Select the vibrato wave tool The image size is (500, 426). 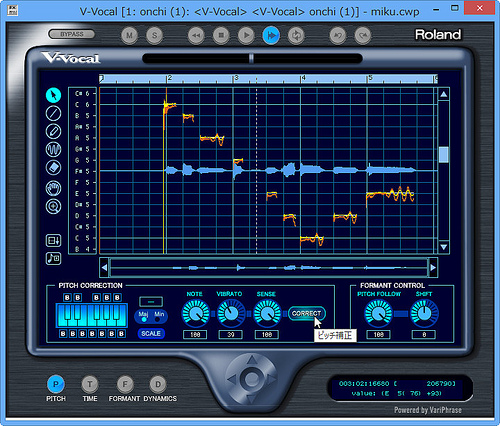(53, 149)
